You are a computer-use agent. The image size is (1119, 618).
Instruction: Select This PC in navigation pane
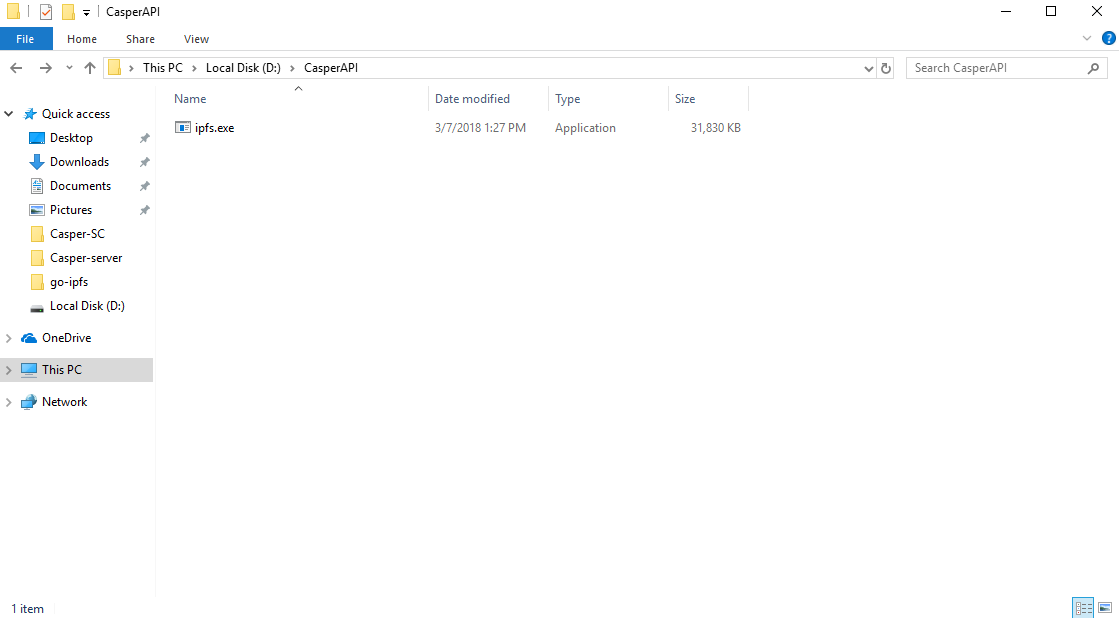point(61,370)
